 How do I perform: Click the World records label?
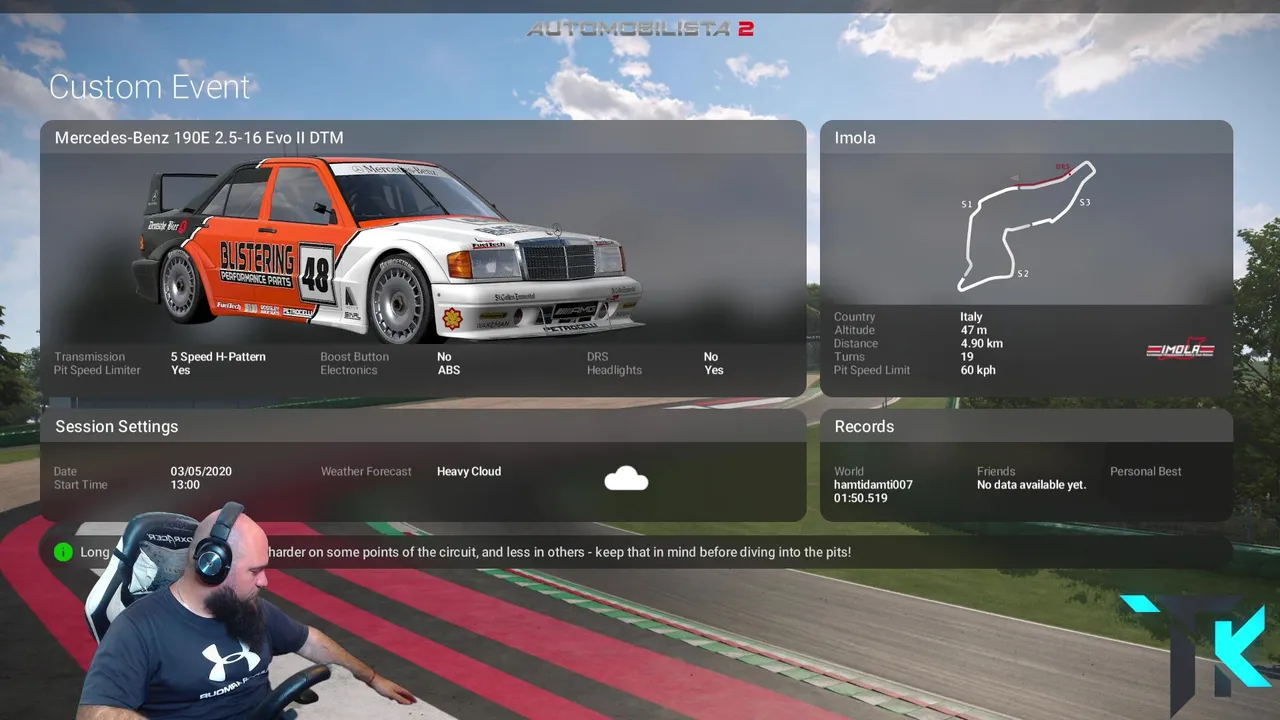pos(849,471)
